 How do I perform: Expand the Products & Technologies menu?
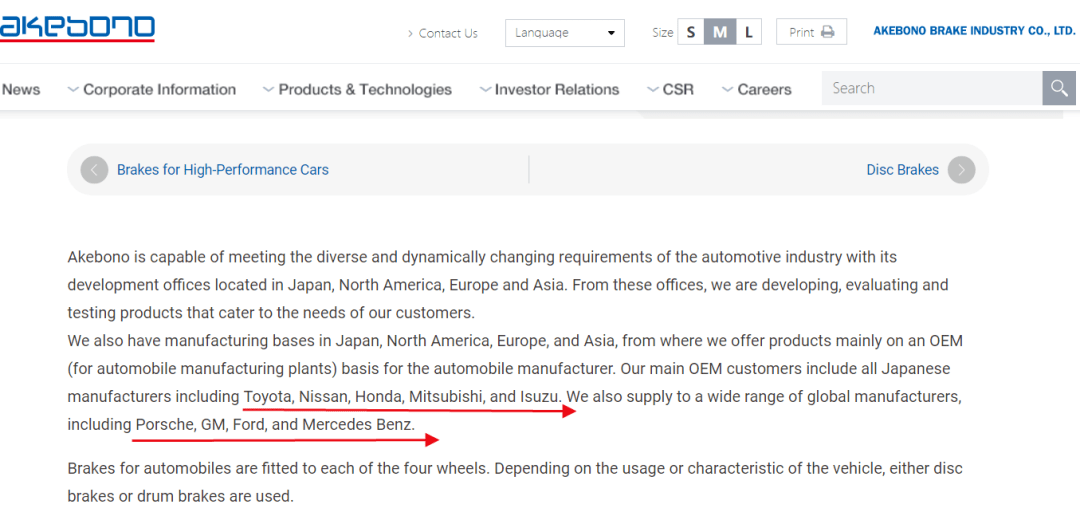(x=357, y=89)
